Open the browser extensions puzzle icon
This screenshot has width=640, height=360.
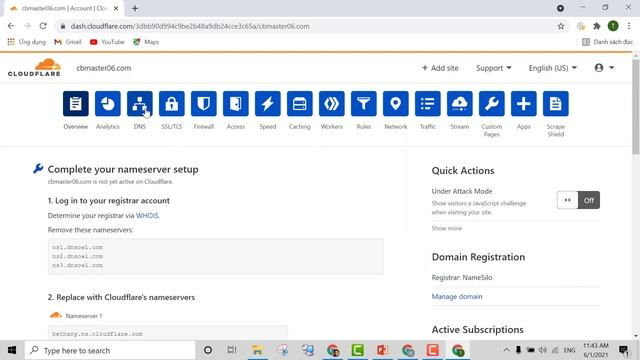pos(597,26)
